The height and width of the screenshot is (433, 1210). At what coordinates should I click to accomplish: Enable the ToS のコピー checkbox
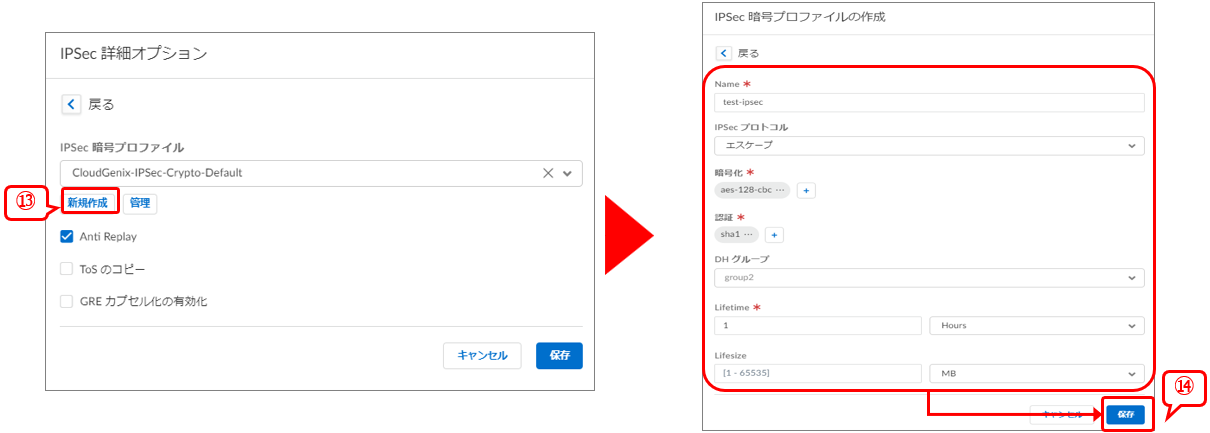[x=67, y=269]
